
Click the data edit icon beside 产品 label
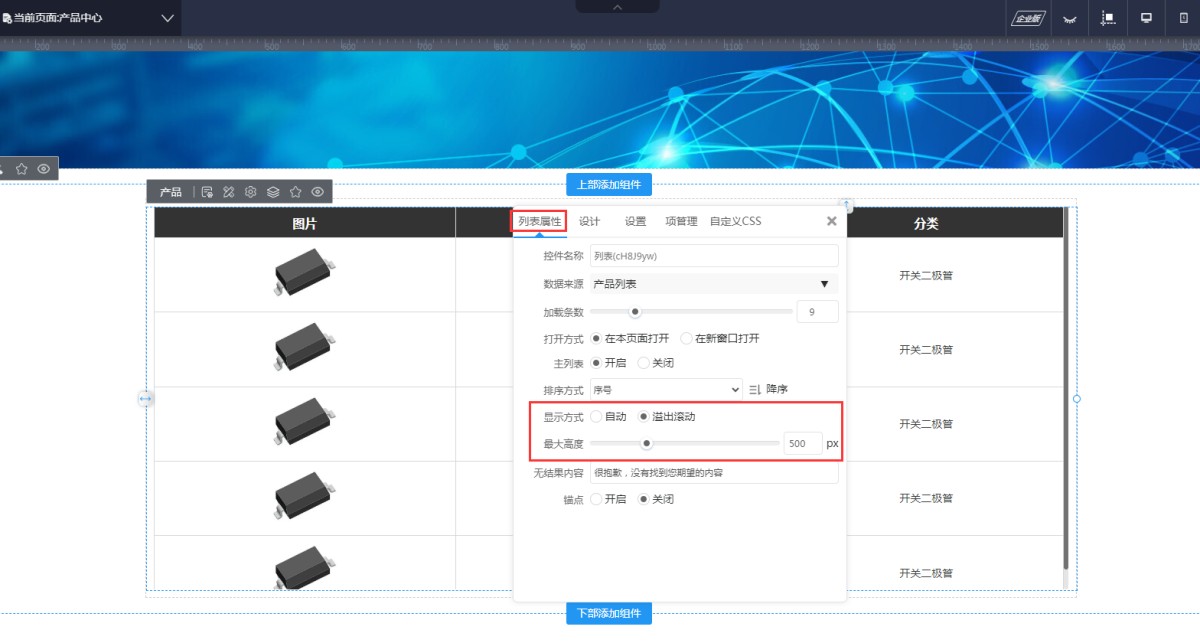point(207,192)
